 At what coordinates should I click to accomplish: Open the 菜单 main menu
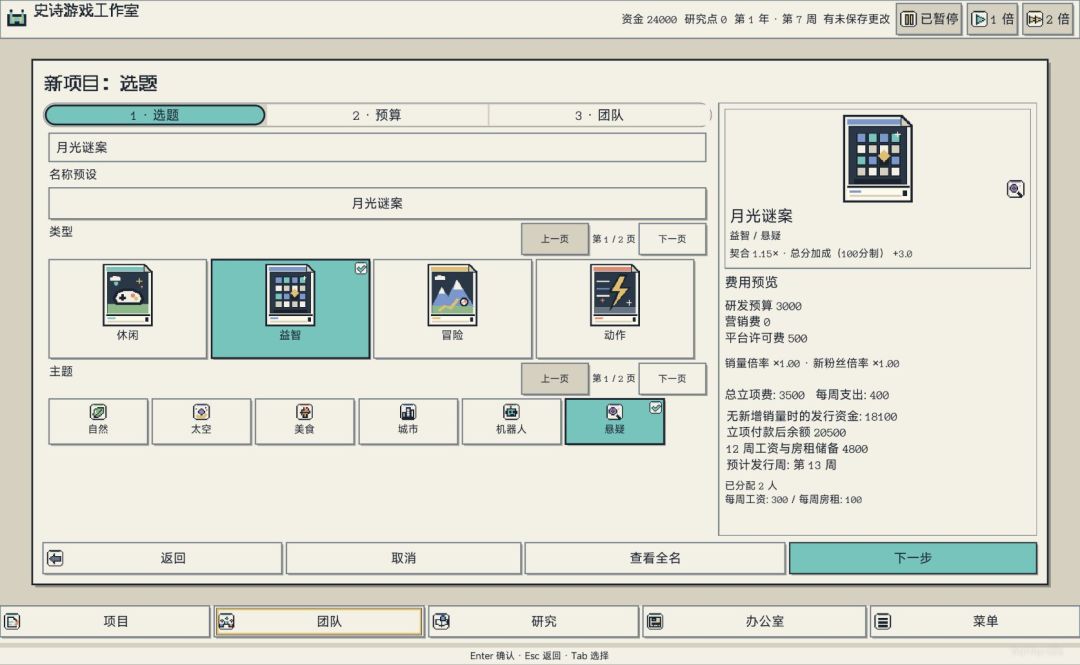pos(975,622)
